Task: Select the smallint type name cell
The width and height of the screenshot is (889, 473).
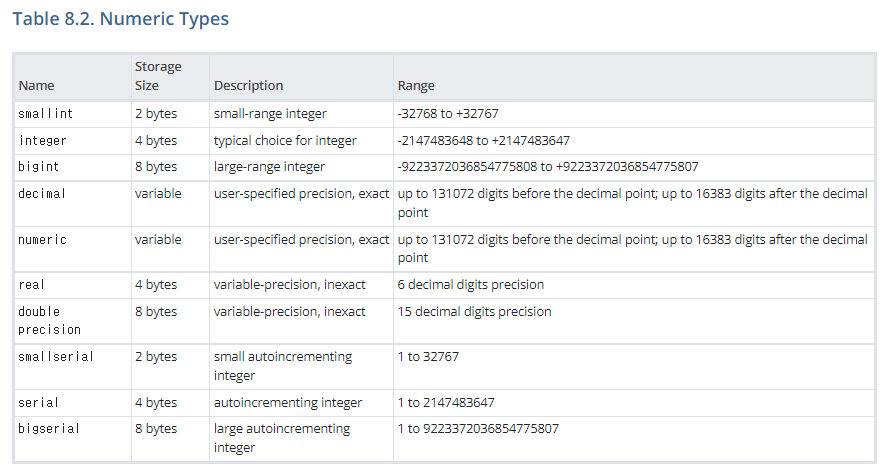Action: click(46, 113)
